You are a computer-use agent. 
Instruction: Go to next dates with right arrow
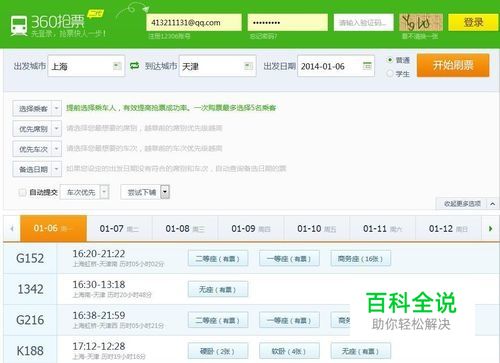point(490,229)
